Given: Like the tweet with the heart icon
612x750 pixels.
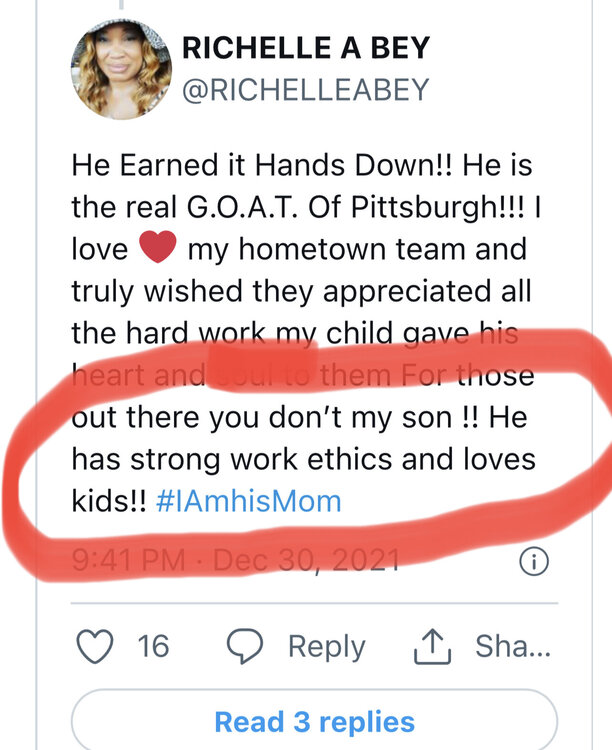Looking at the screenshot, I should pyautogui.click(x=96, y=646).
